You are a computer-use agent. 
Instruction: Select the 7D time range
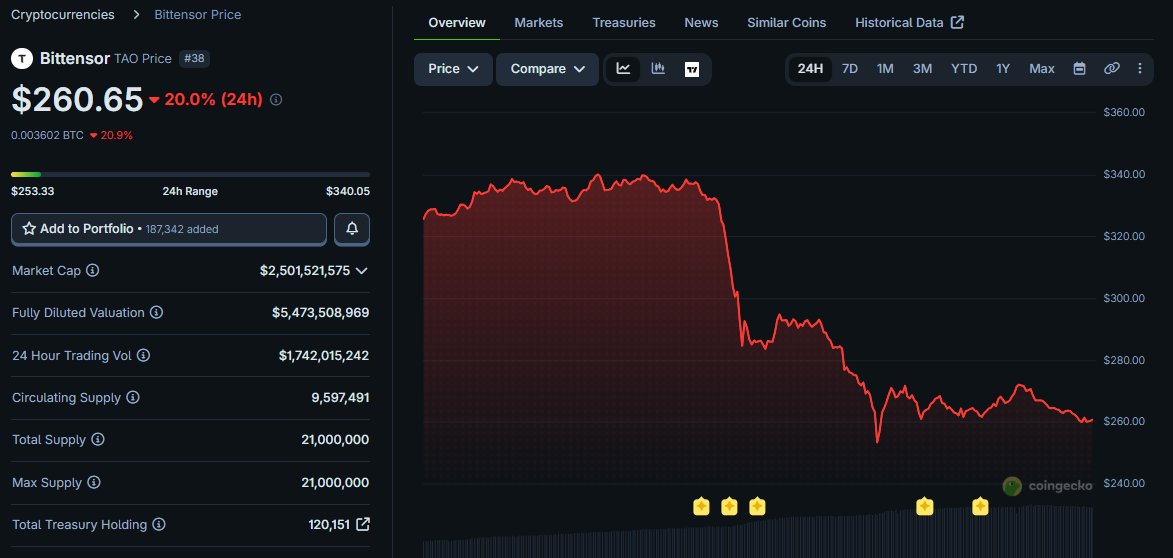(849, 69)
